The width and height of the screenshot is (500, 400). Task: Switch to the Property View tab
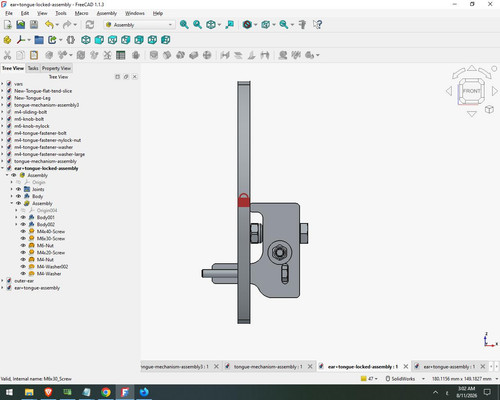[x=56, y=68]
